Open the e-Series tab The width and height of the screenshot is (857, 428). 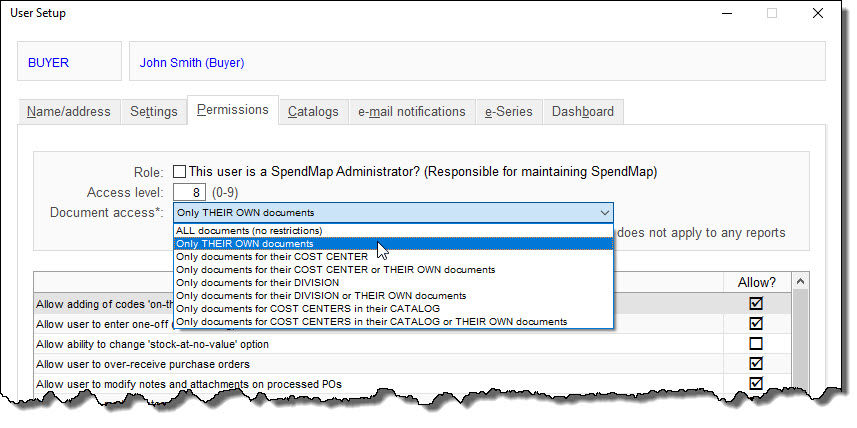pyautogui.click(x=509, y=112)
